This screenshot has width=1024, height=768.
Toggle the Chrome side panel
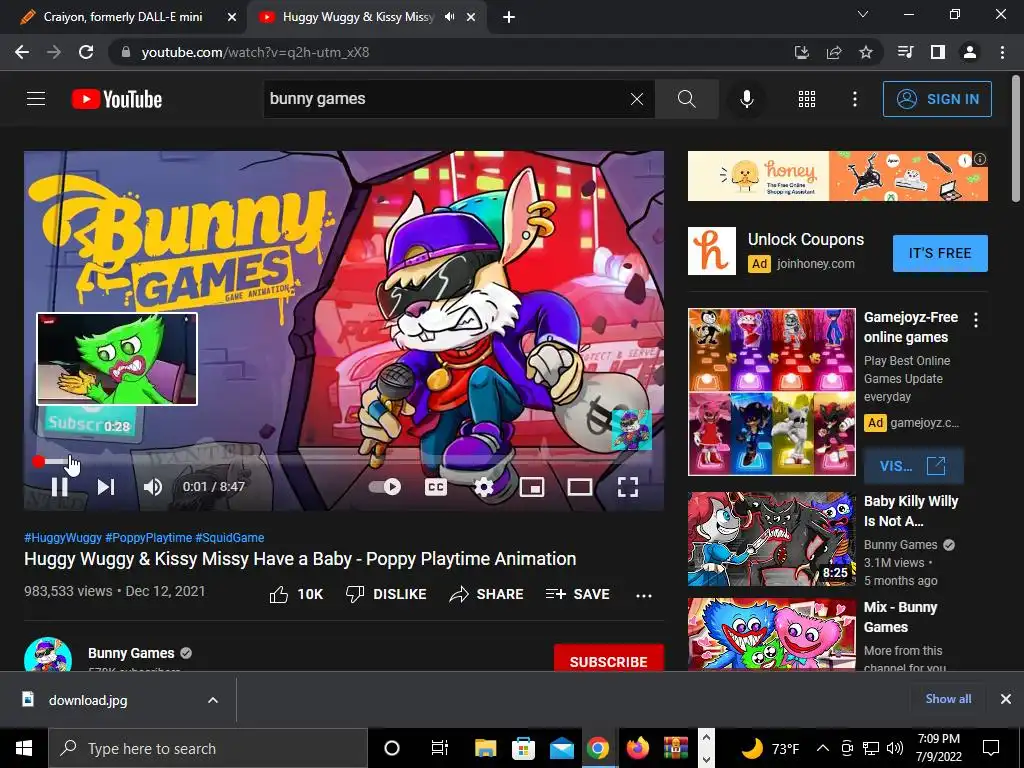click(938, 52)
